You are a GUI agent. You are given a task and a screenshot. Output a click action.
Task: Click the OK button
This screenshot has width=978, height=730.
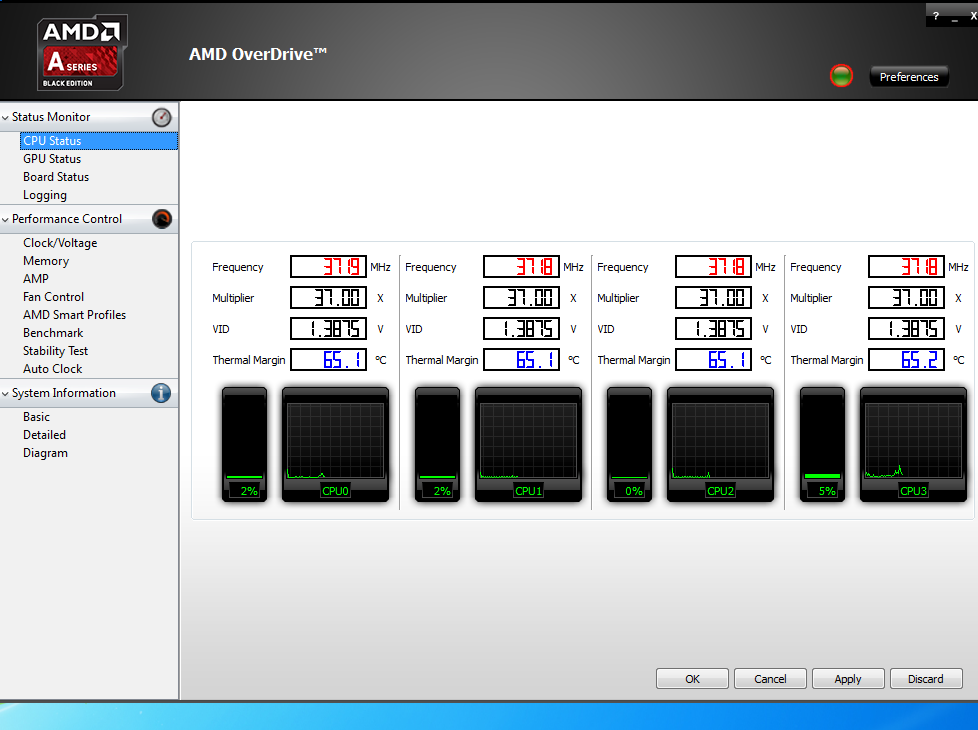click(692, 679)
